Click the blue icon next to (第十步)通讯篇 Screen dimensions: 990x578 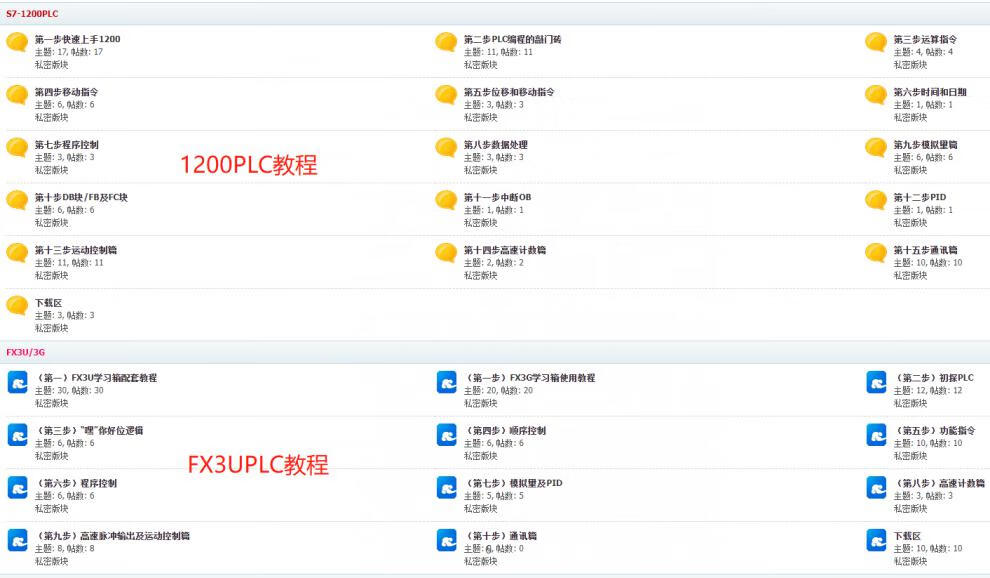[447, 540]
